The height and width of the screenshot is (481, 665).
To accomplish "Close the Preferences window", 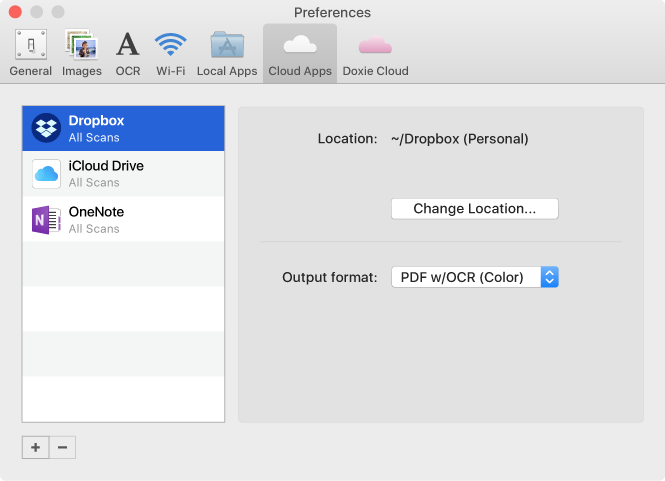I will (x=15, y=13).
